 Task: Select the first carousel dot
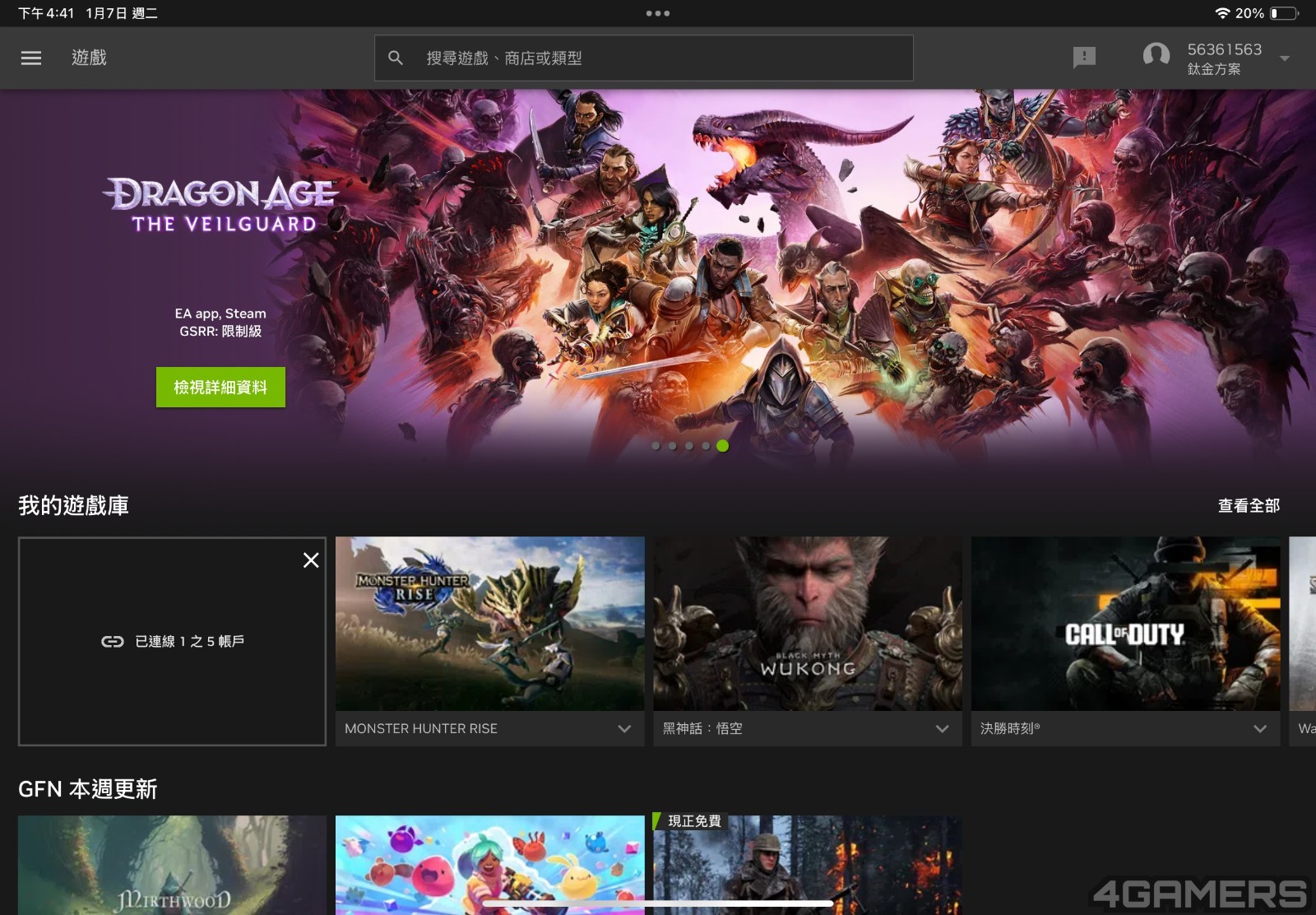pos(656,446)
